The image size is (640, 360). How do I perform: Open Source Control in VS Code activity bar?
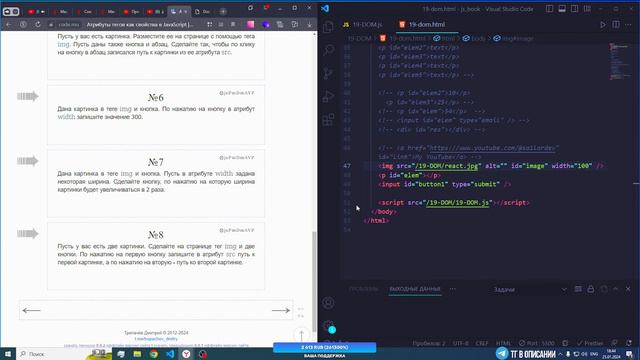coord(328,73)
